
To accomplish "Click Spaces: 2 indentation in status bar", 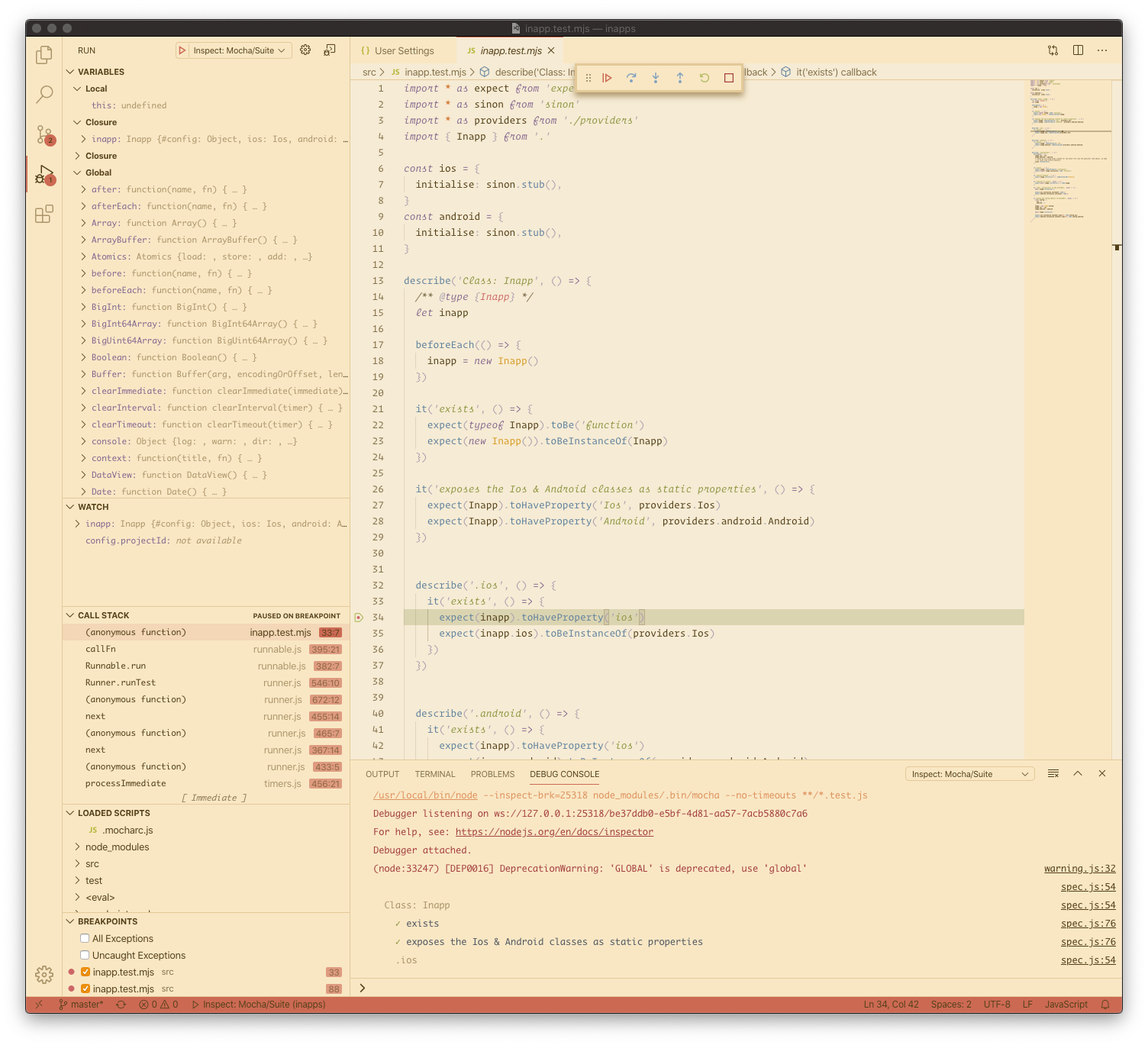I will point(951,1005).
